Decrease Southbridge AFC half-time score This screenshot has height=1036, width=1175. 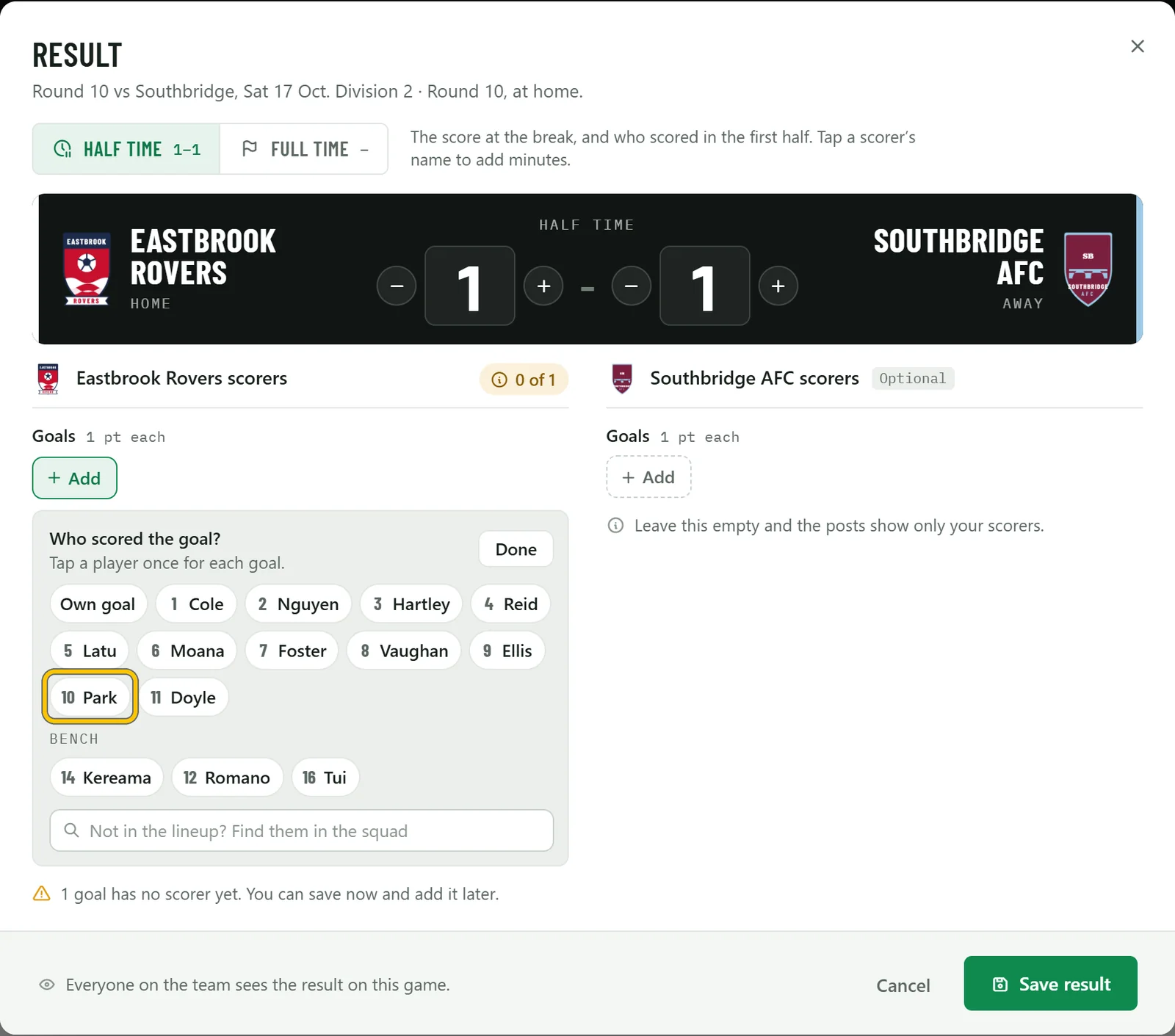[632, 286]
